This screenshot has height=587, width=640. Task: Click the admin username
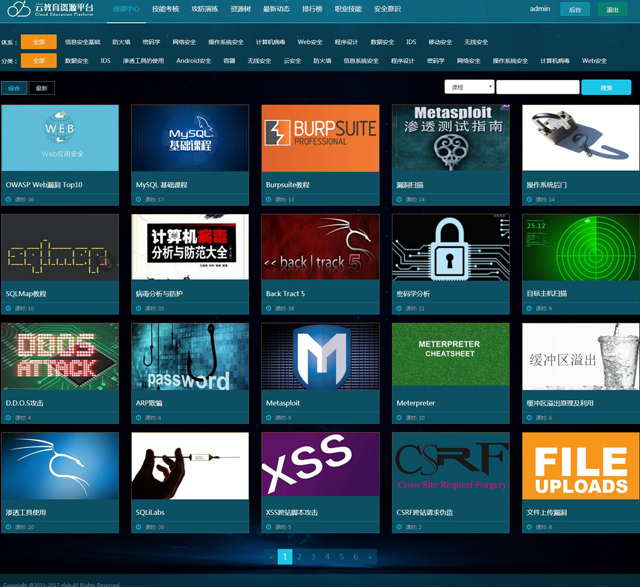tap(540, 9)
